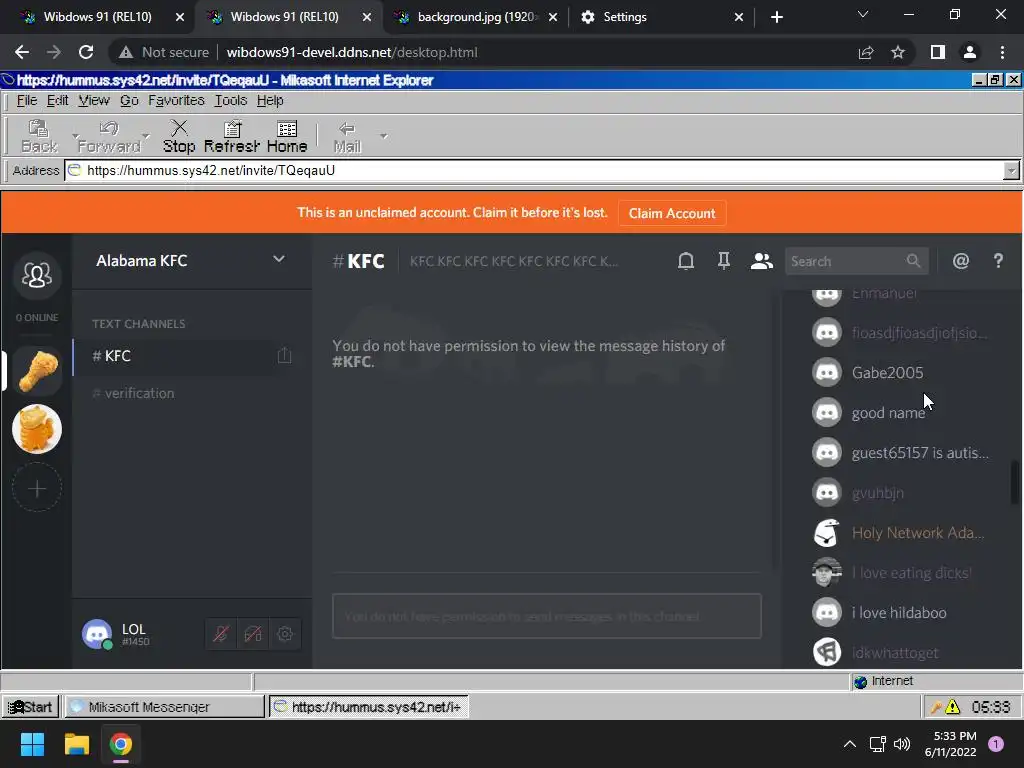
Task: Show hidden system tray icons chevron
Action: tap(850, 744)
